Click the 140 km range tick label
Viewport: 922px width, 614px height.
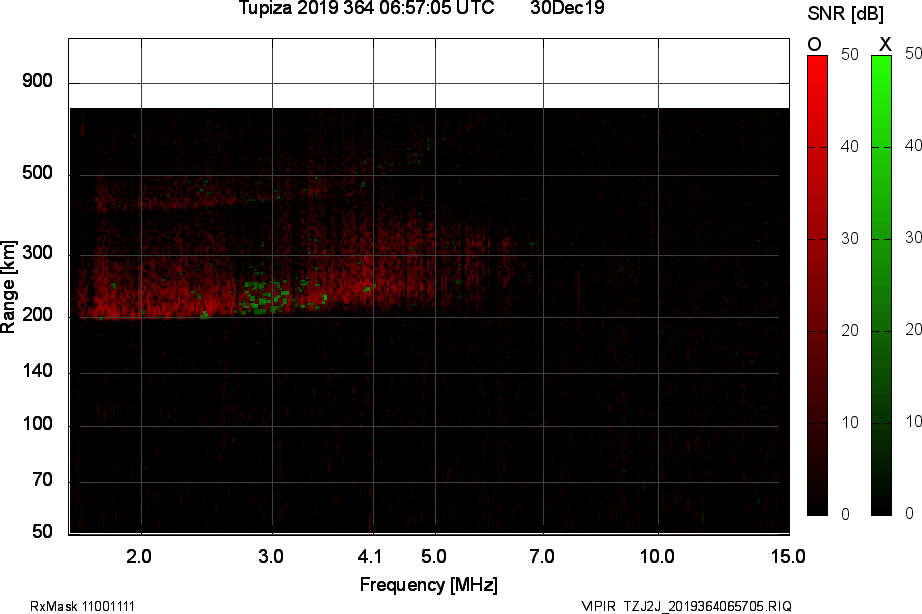(38, 371)
